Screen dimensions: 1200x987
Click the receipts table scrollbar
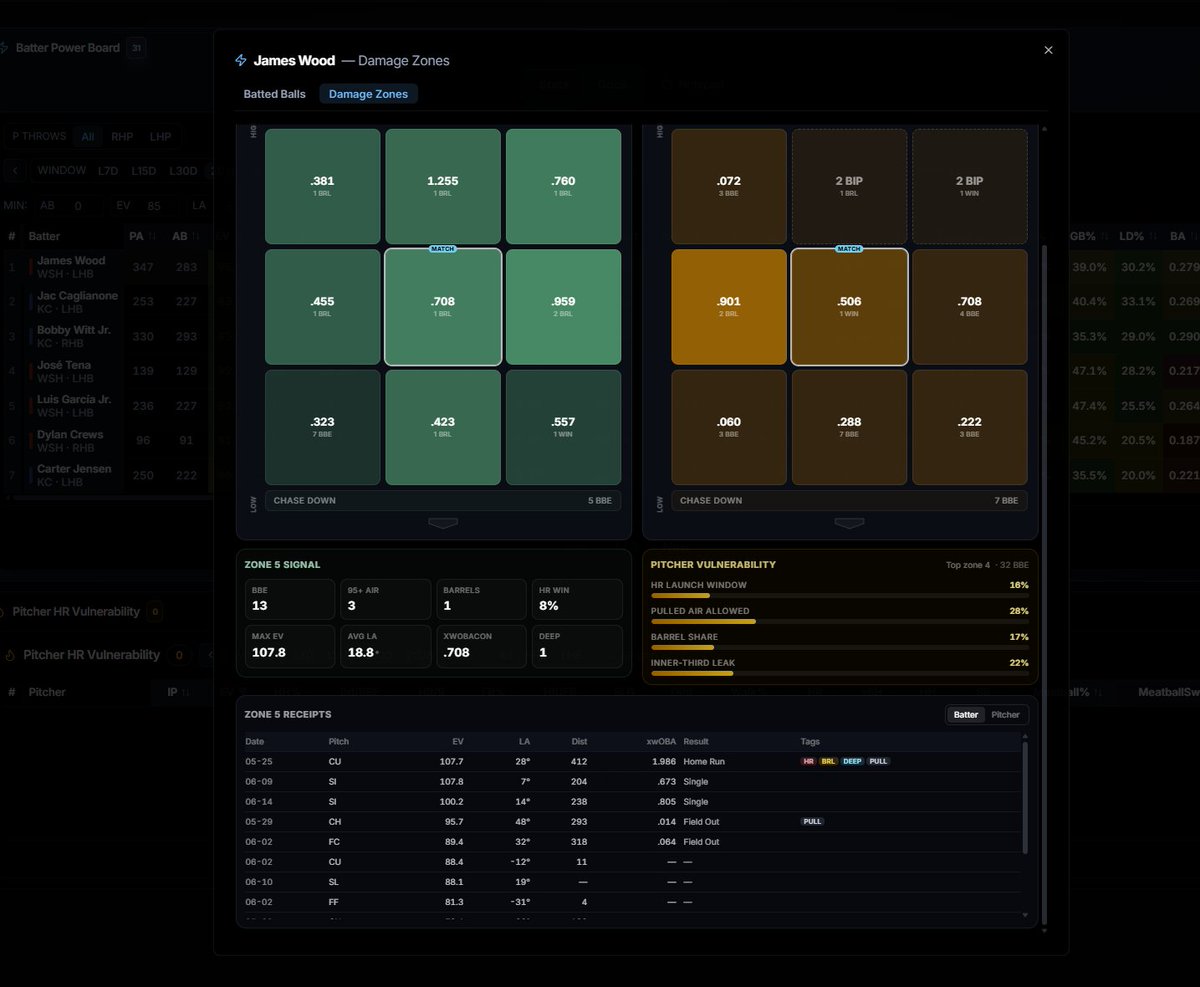(x=1024, y=796)
